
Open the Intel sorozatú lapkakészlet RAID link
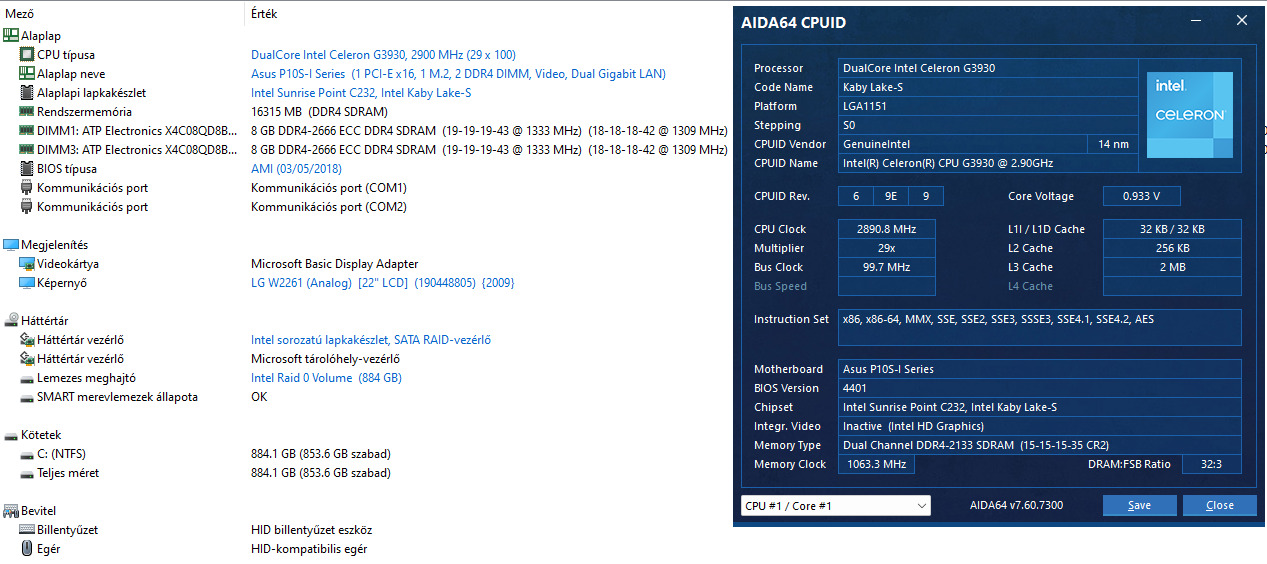pos(371,340)
